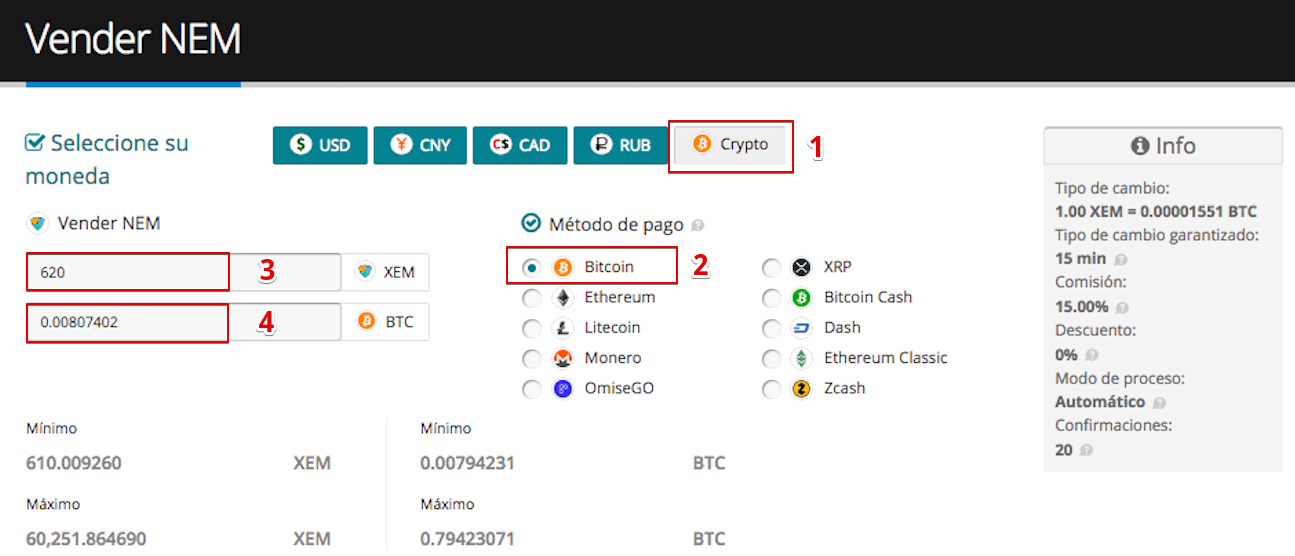1295x556 pixels.
Task: Click the help icon next to Método de pago
Action: pos(697,226)
